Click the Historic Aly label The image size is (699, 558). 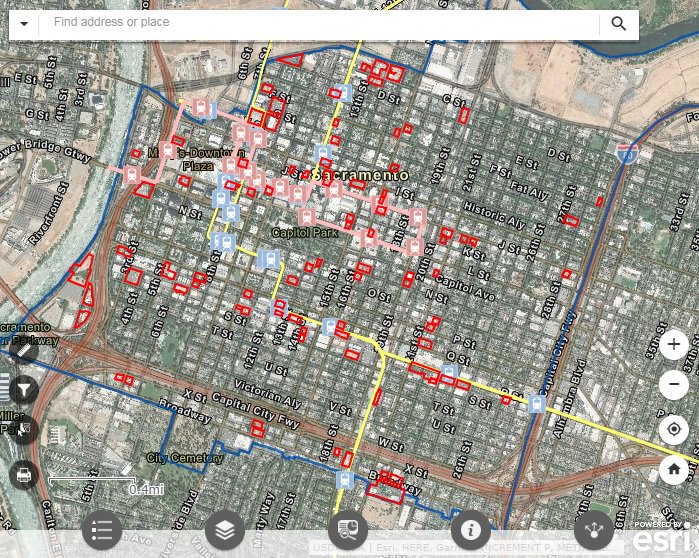[494, 215]
